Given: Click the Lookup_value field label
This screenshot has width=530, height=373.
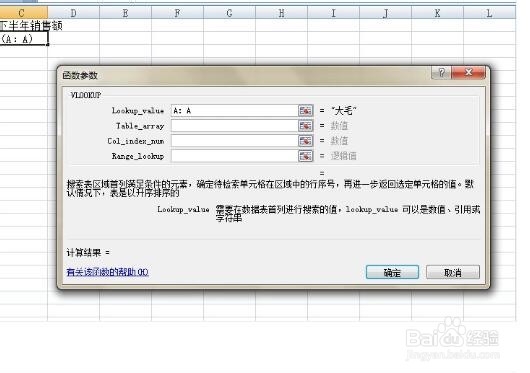Looking at the screenshot, I should coord(138,110).
